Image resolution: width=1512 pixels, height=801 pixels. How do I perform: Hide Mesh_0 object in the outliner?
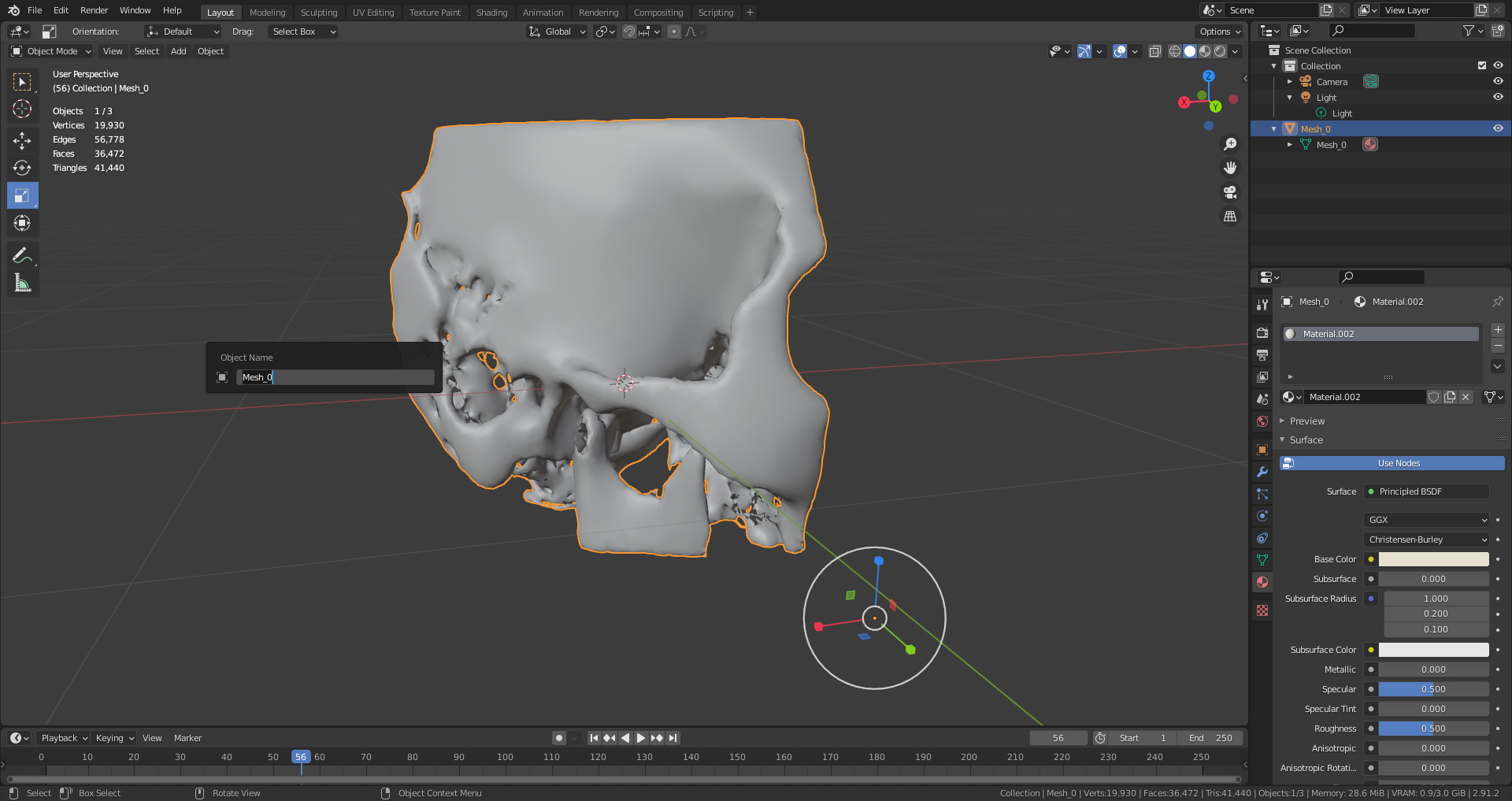click(1498, 128)
